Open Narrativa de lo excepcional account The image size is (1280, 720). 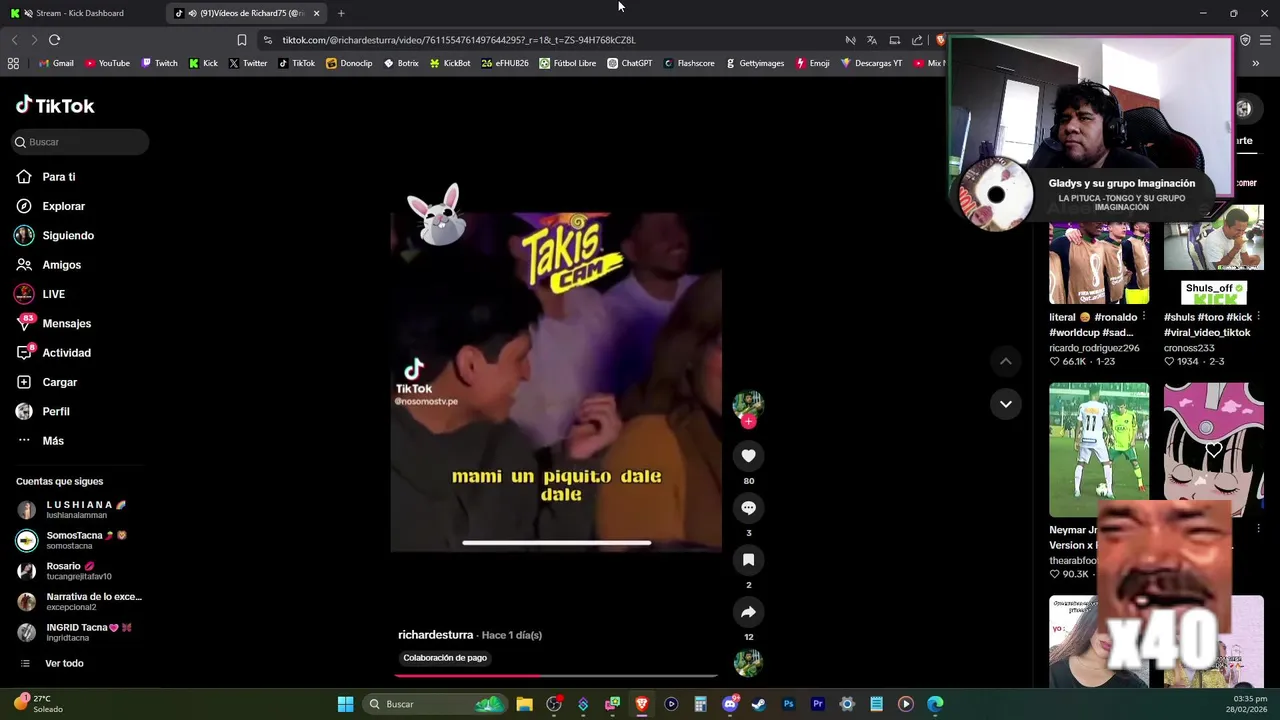pyautogui.click(x=80, y=602)
